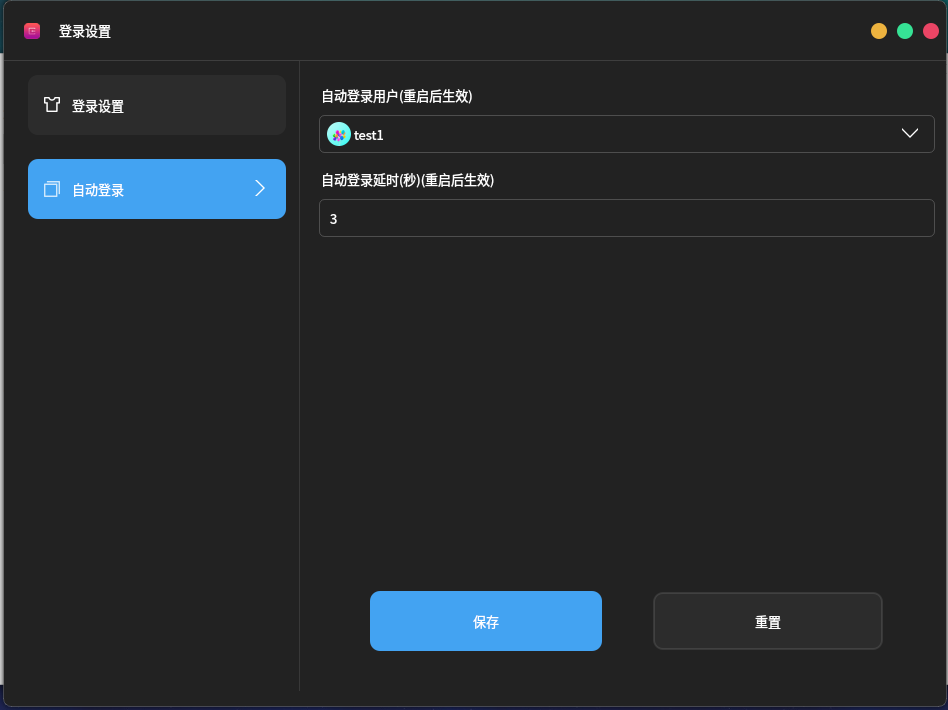Click the right arrow icon on the blue card

260,188
